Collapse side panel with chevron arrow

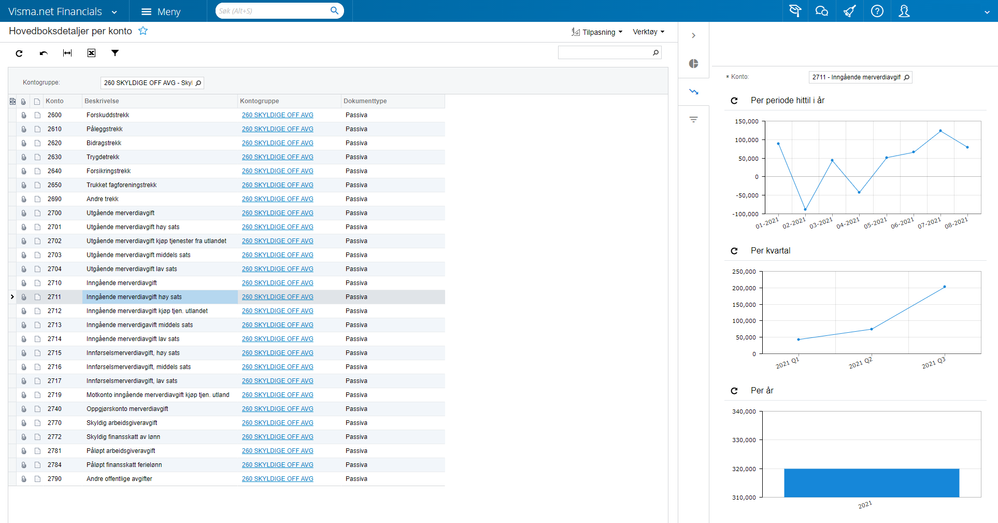694,36
